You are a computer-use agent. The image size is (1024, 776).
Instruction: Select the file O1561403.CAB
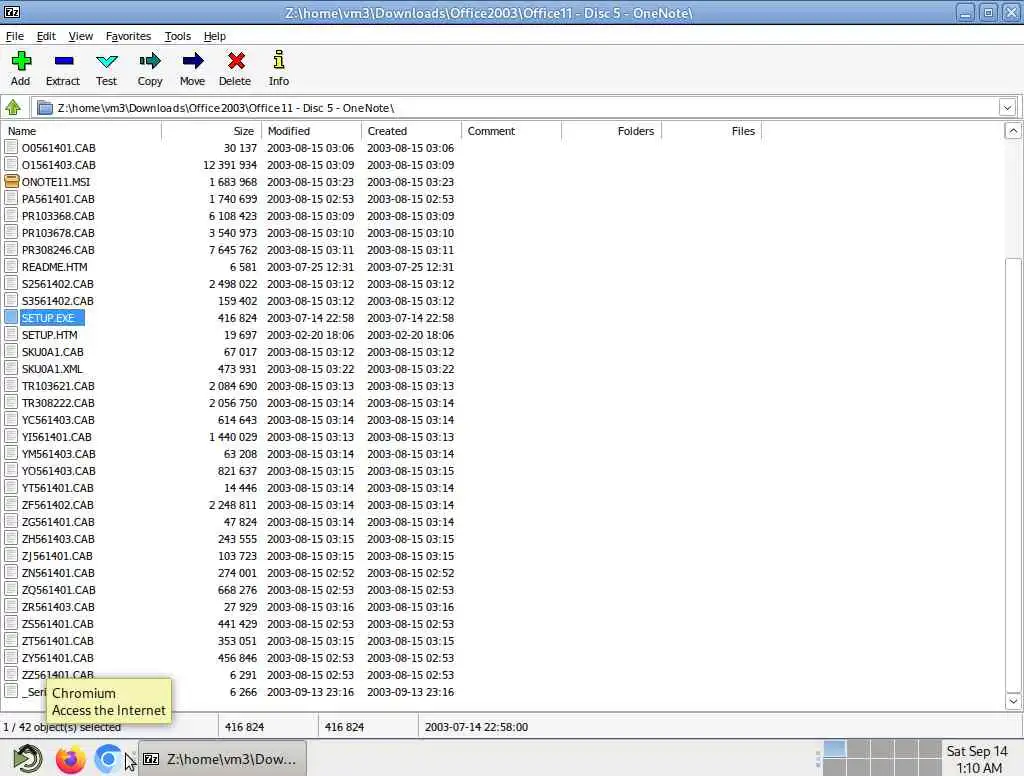(59, 165)
